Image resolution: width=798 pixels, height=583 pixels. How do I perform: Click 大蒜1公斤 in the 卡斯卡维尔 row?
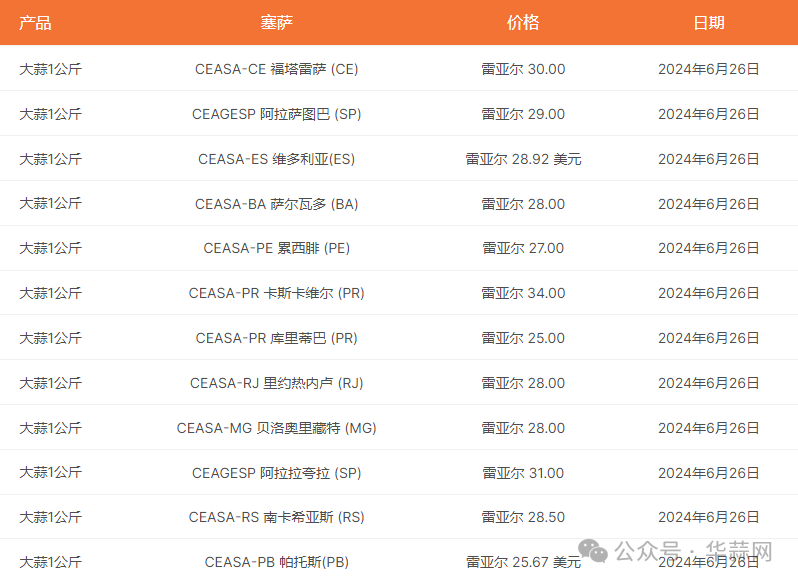click(x=50, y=293)
